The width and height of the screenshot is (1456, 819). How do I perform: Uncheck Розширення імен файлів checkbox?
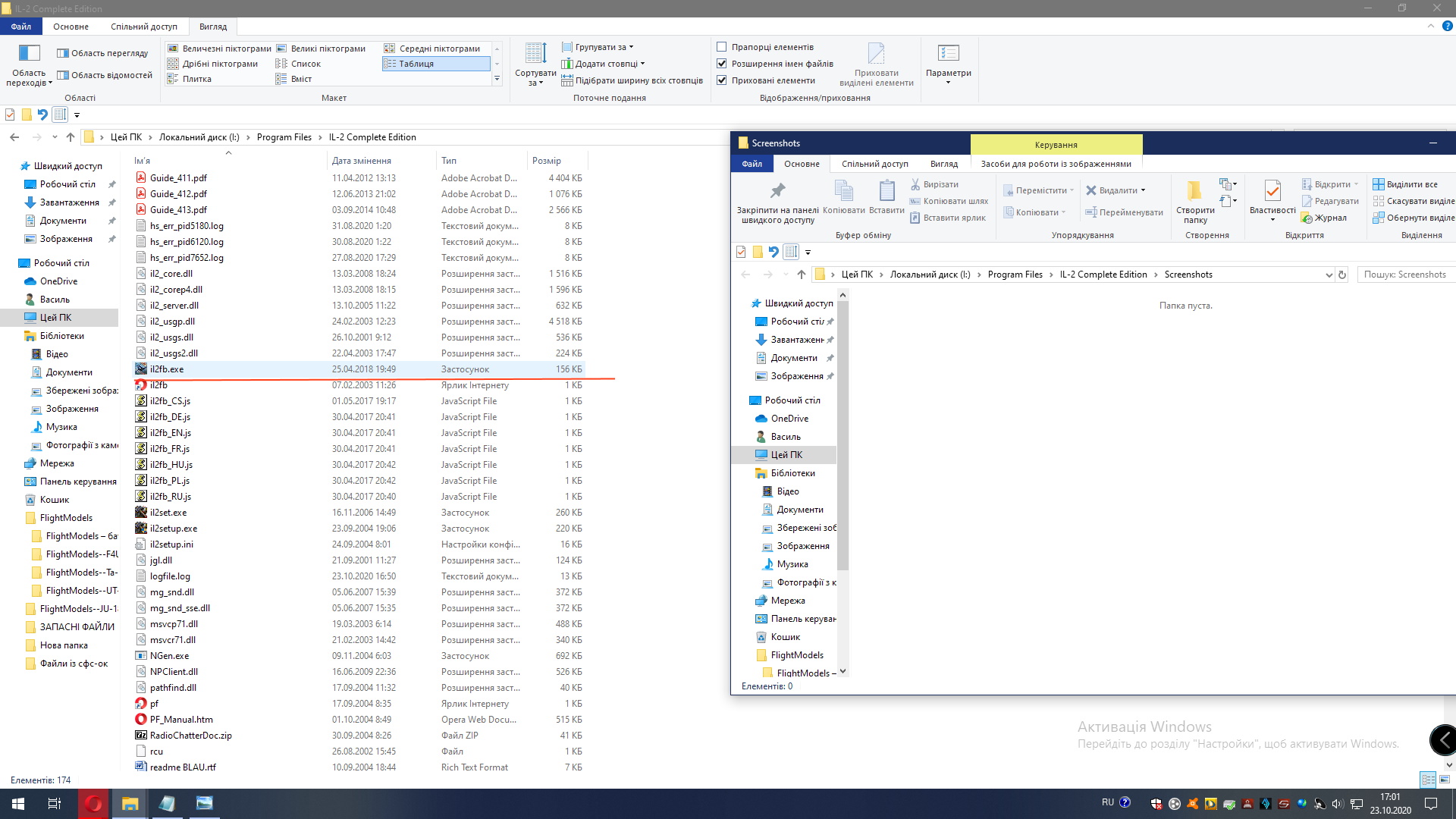[722, 64]
